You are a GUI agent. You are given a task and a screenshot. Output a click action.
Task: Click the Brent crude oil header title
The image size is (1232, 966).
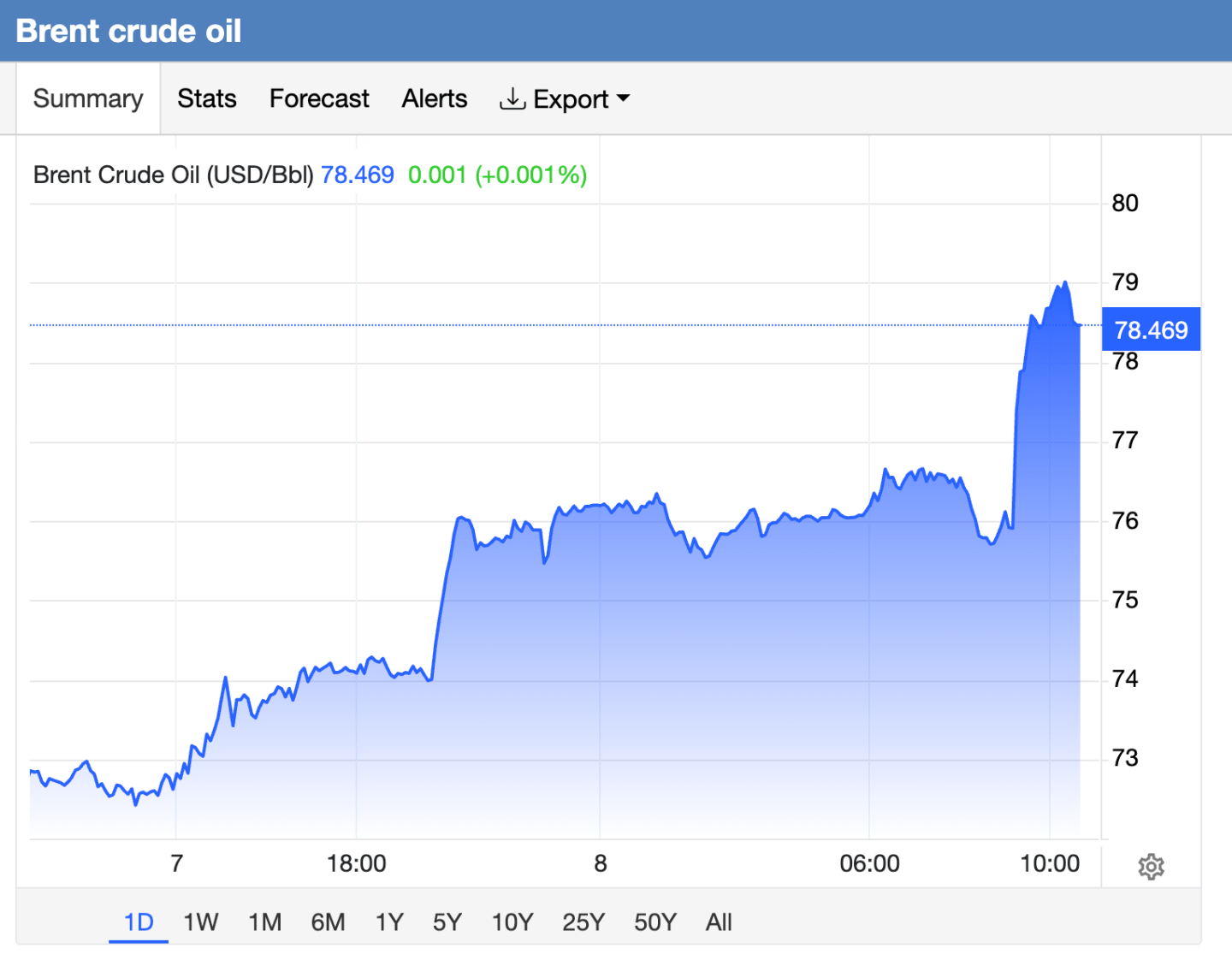pyautogui.click(x=129, y=31)
